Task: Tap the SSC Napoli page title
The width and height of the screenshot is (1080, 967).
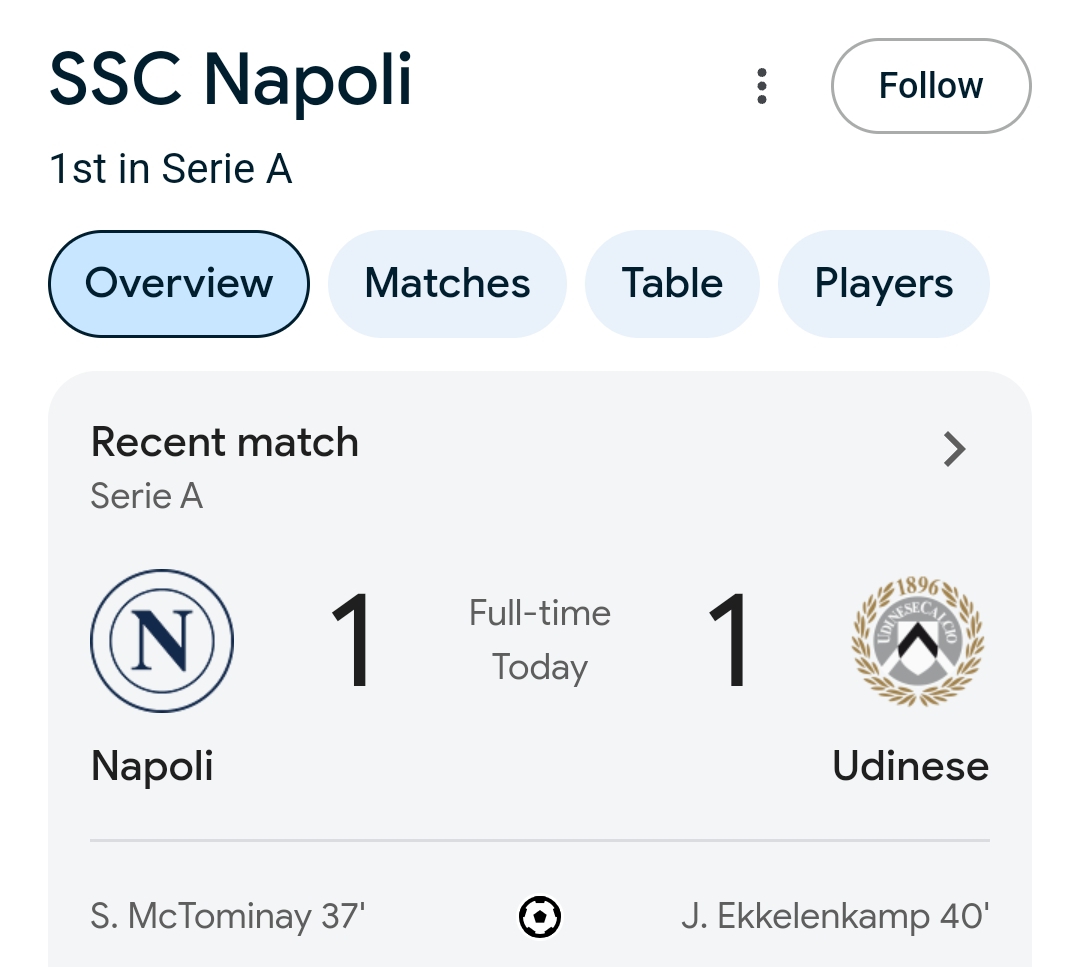Action: (231, 80)
